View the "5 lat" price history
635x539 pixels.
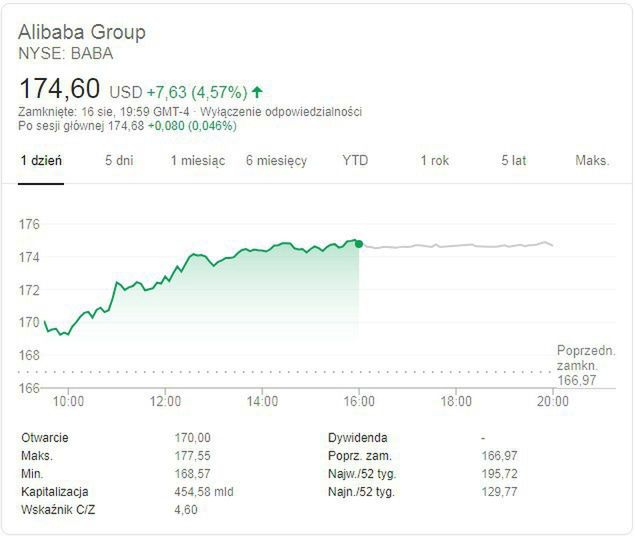(514, 161)
